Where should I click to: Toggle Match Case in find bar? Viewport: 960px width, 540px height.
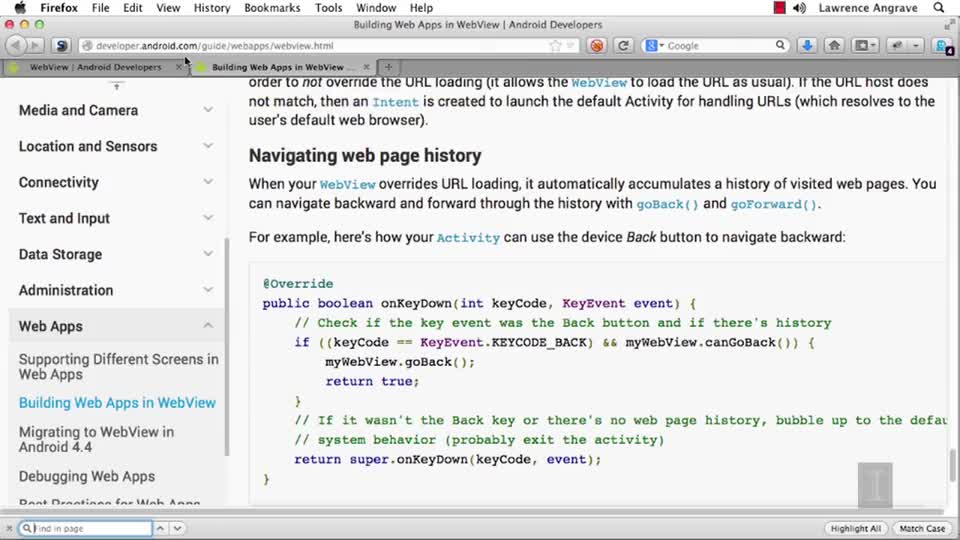click(x=922, y=528)
